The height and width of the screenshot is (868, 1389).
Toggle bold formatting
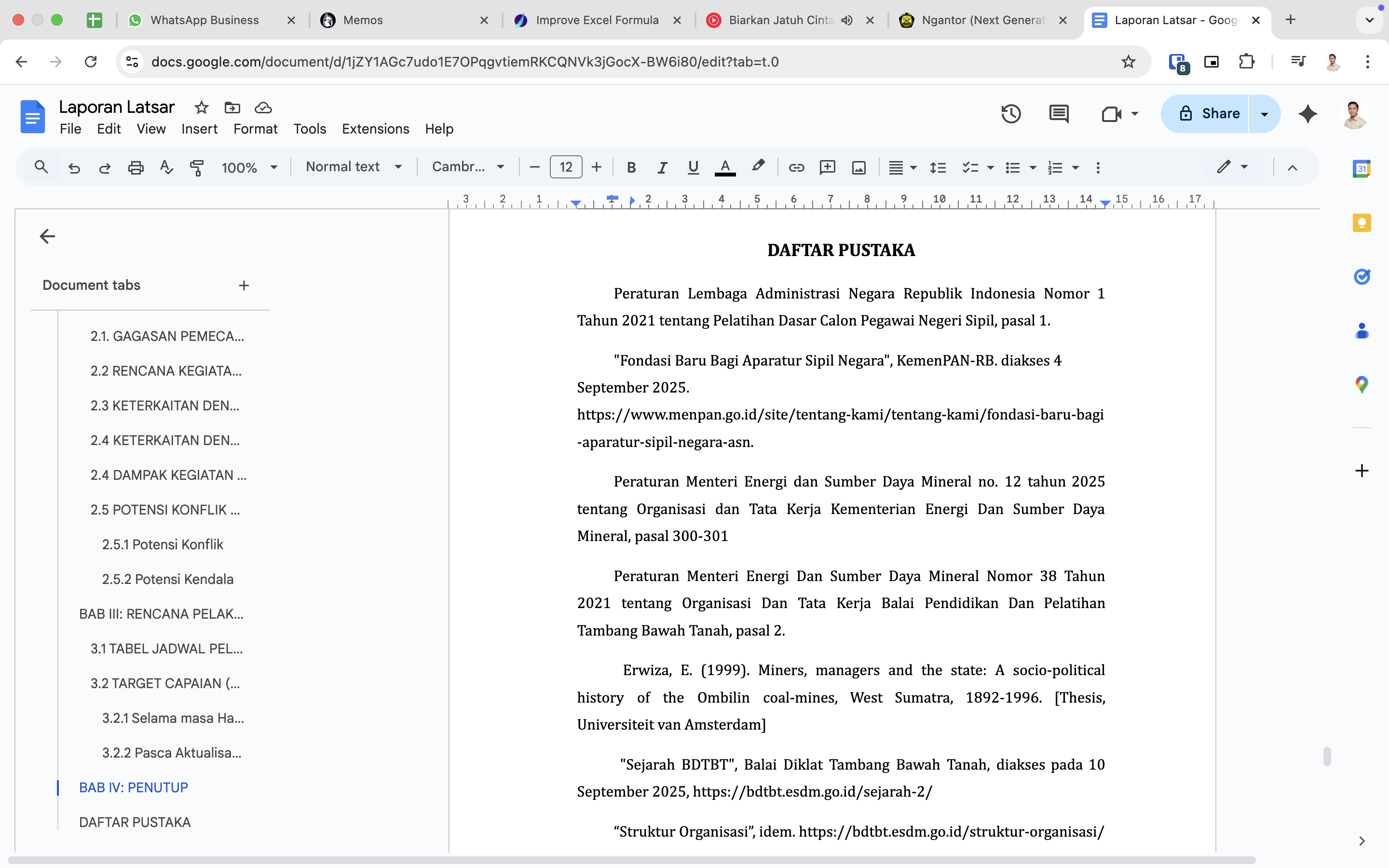631,168
